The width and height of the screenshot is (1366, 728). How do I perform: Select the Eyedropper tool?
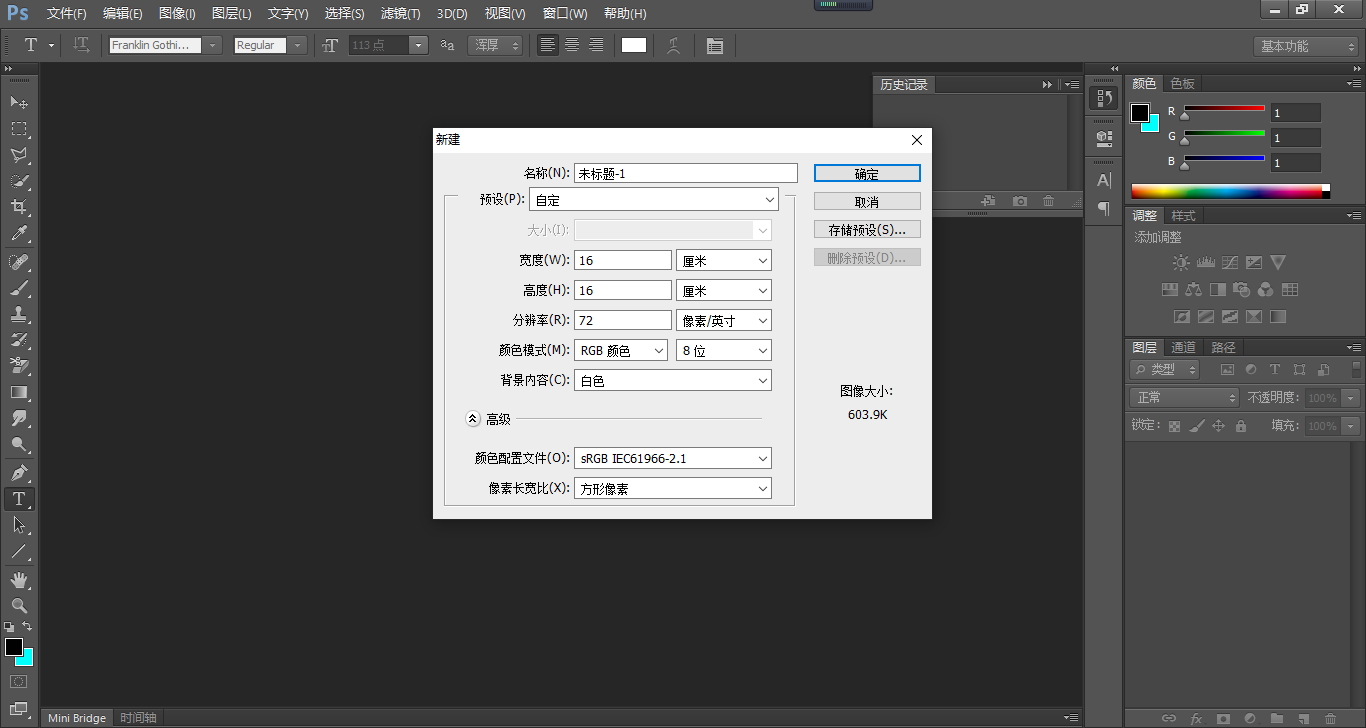(x=18, y=234)
